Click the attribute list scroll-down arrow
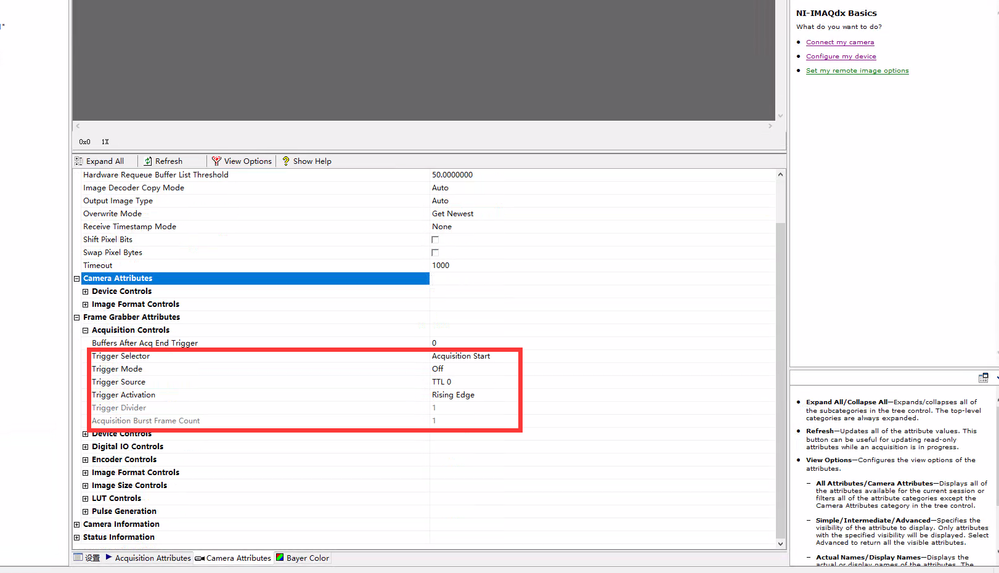This screenshot has height=573, width=999. tap(780, 544)
